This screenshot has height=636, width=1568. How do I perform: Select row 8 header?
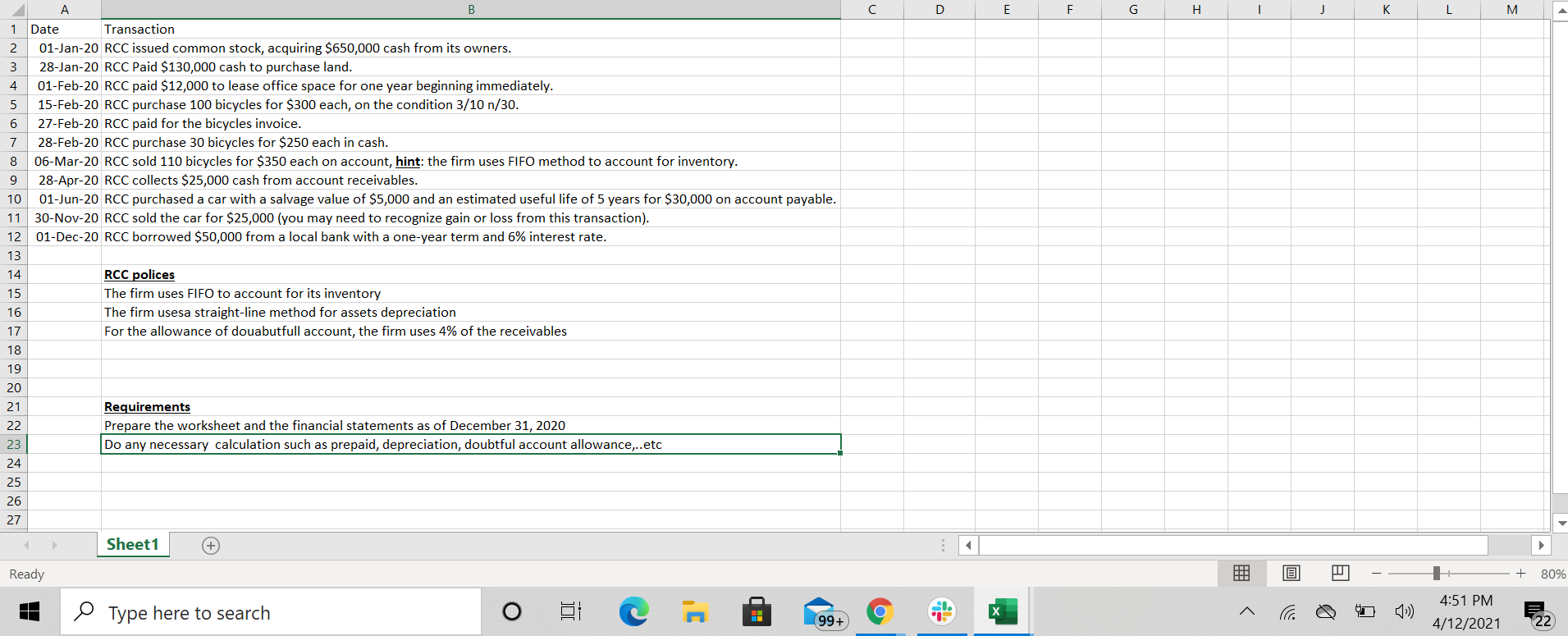[13, 161]
